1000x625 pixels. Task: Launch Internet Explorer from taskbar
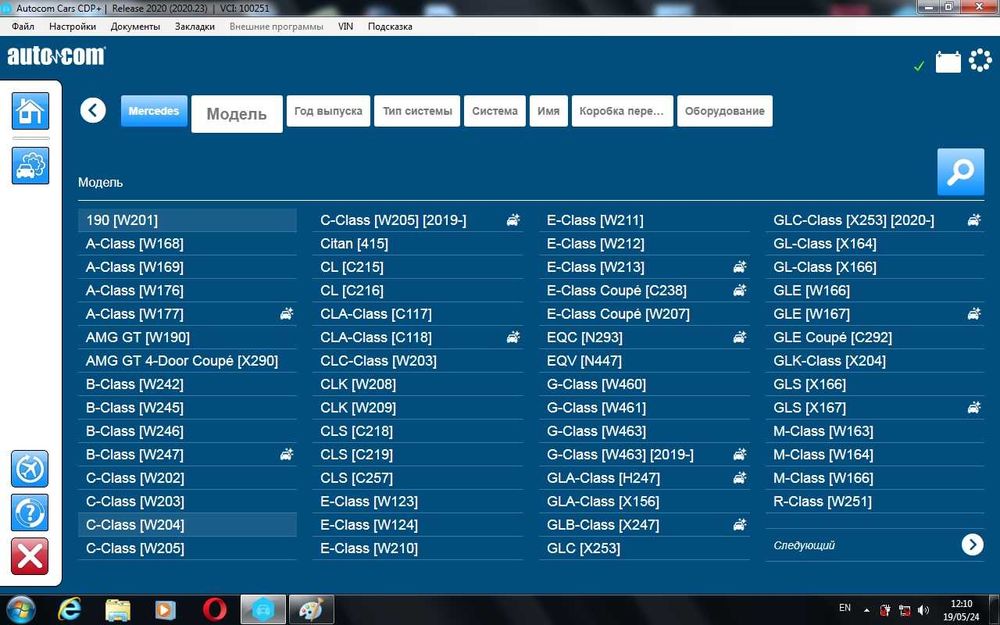coord(69,610)
